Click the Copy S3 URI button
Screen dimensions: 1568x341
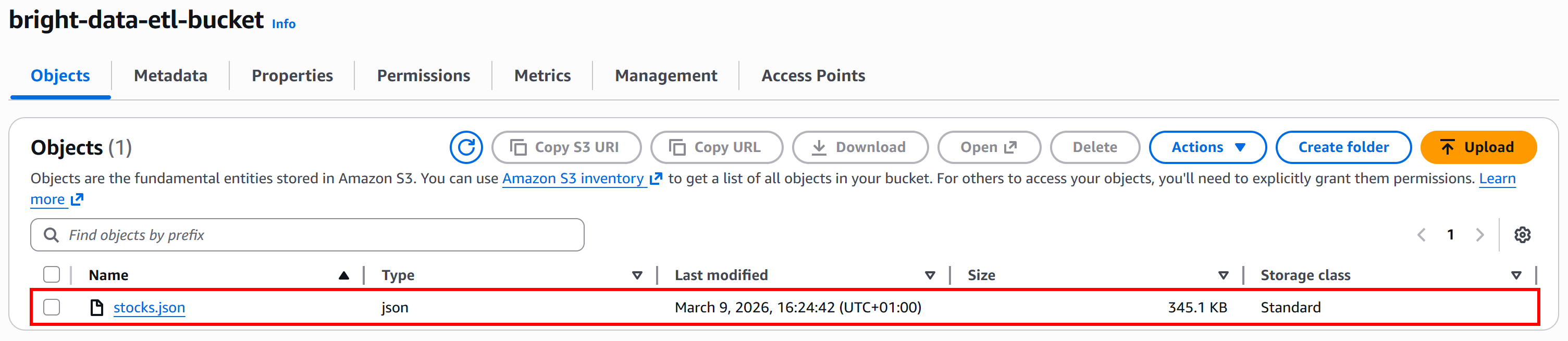coord(566,147)
